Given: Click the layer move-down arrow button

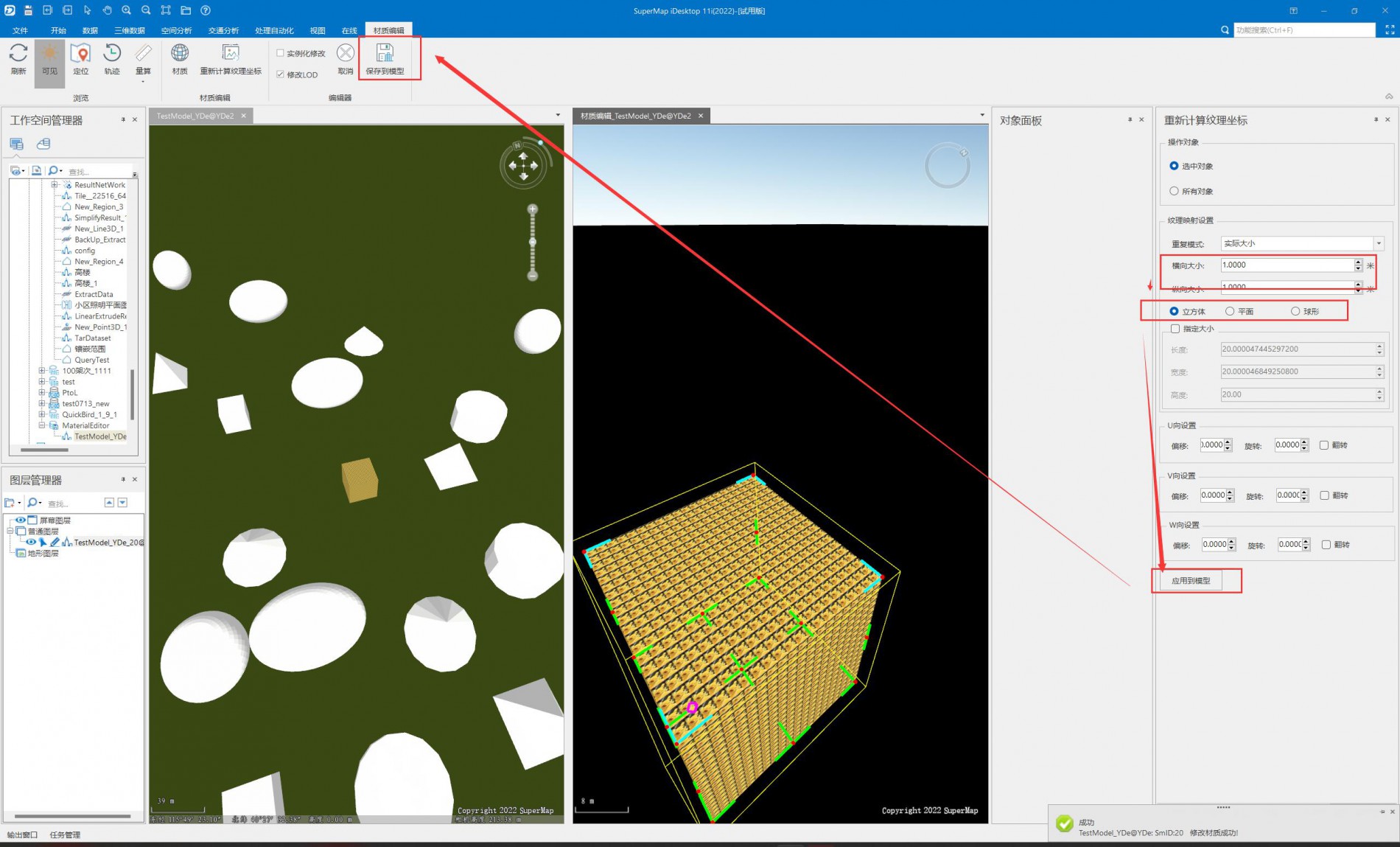Looking at the screenshot, I should coord(122,503).
